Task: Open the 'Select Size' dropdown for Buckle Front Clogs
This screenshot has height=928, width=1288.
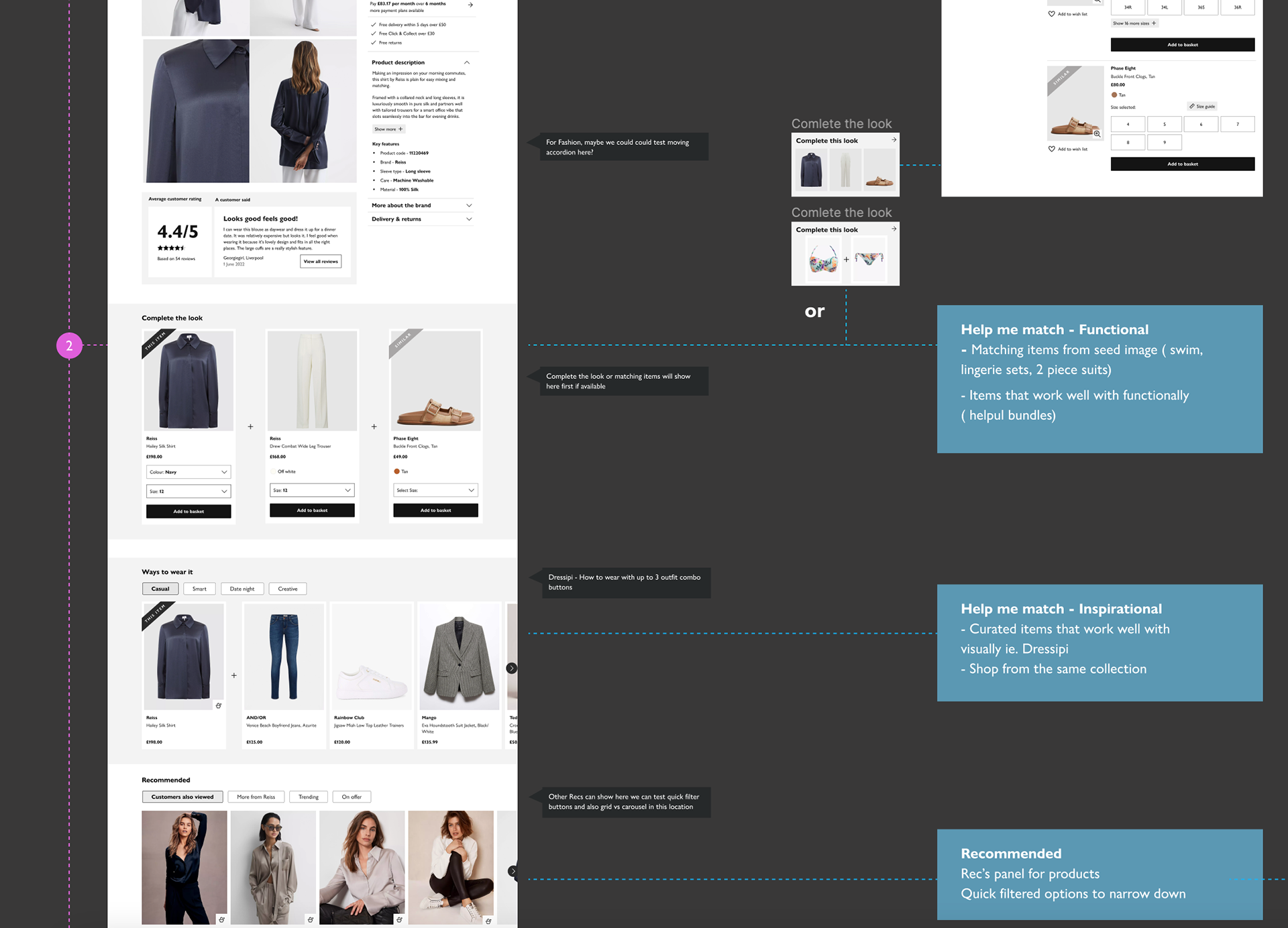Action: click(435, 490)
